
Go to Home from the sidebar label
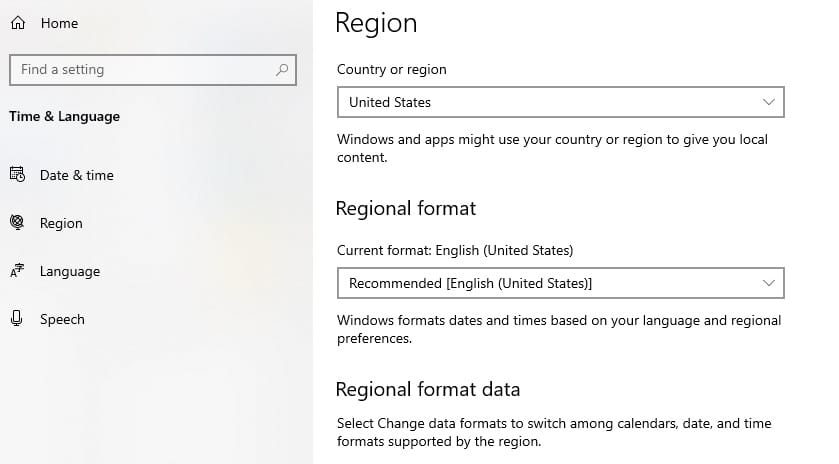pyautogui.click(x=59, y=23)
